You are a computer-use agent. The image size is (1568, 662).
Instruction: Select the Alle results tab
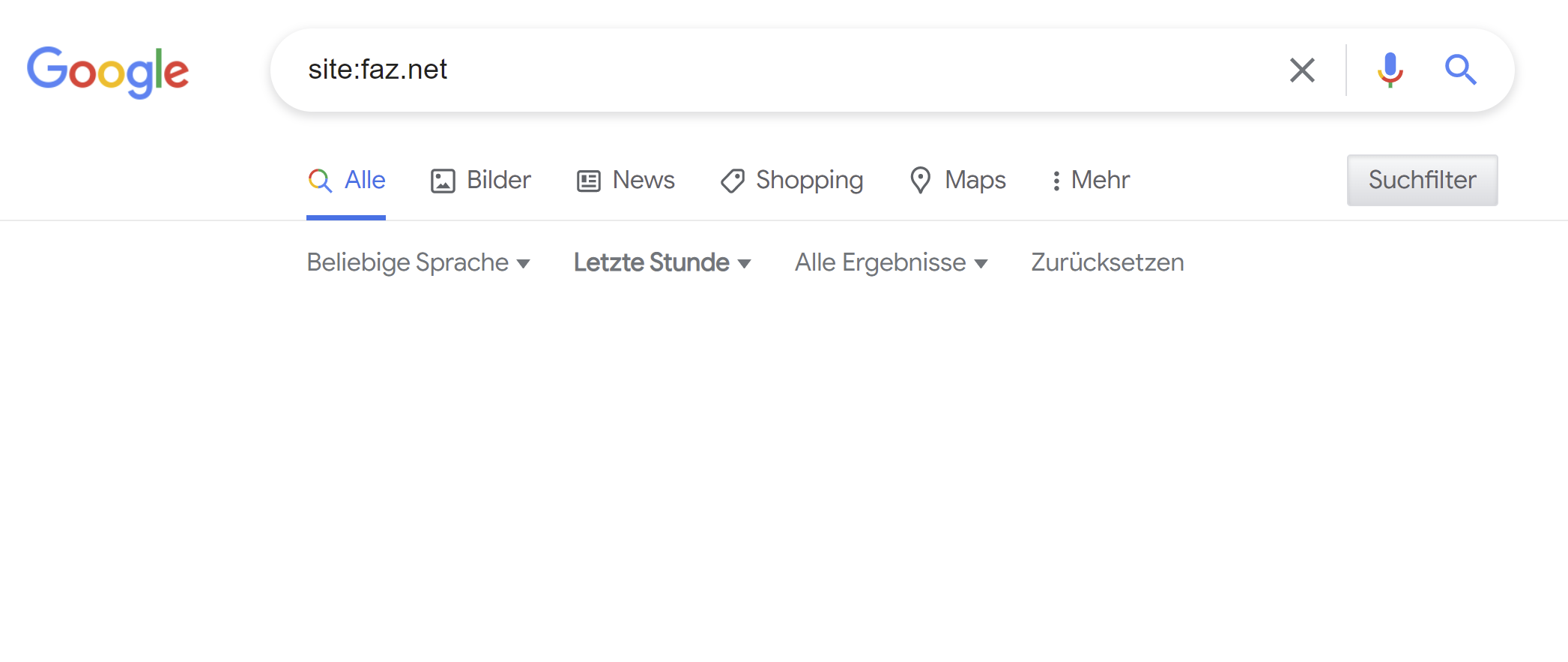[346, 181]
